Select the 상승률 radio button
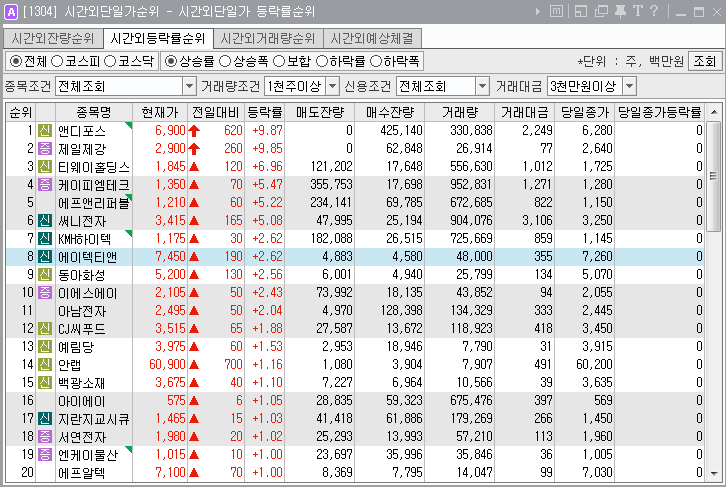This screenshot has height=487, width=726. click(x=171, y=61)
